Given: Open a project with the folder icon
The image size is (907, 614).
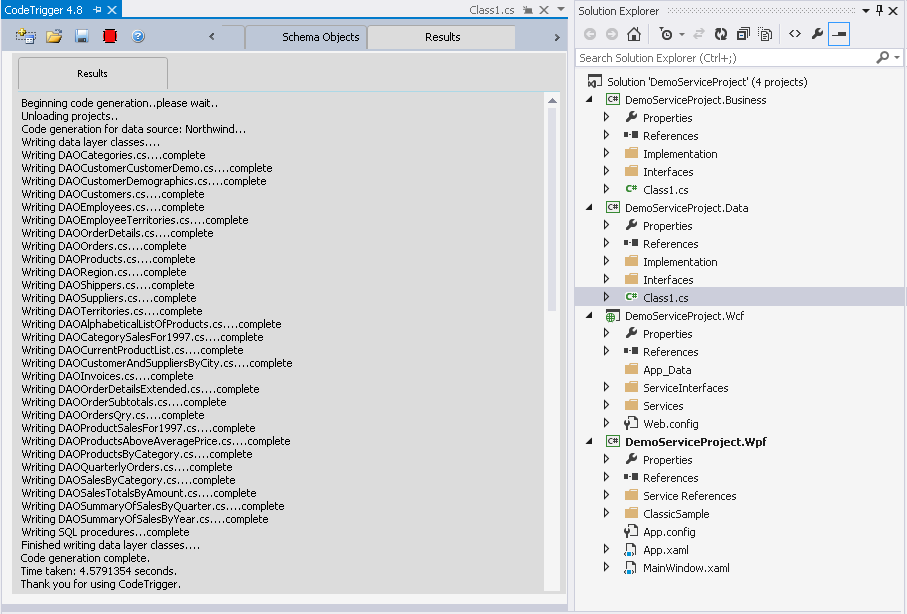Looking at the screenshot, I should click(54, 37).
